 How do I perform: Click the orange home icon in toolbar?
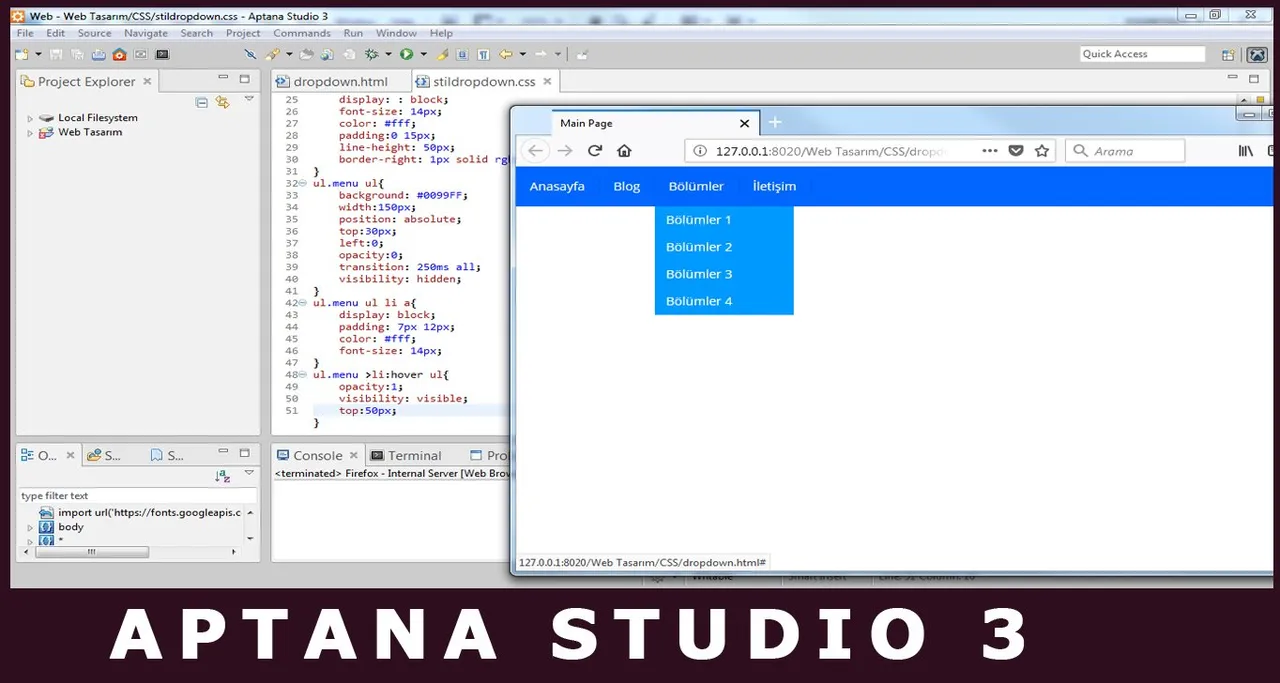119,54
